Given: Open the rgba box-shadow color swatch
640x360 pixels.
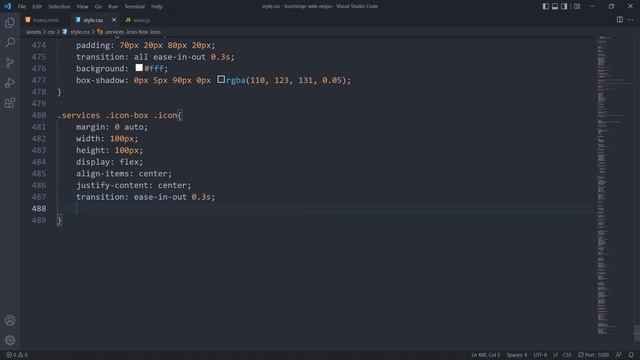Looking at the screenshot, I should point(221,79).
